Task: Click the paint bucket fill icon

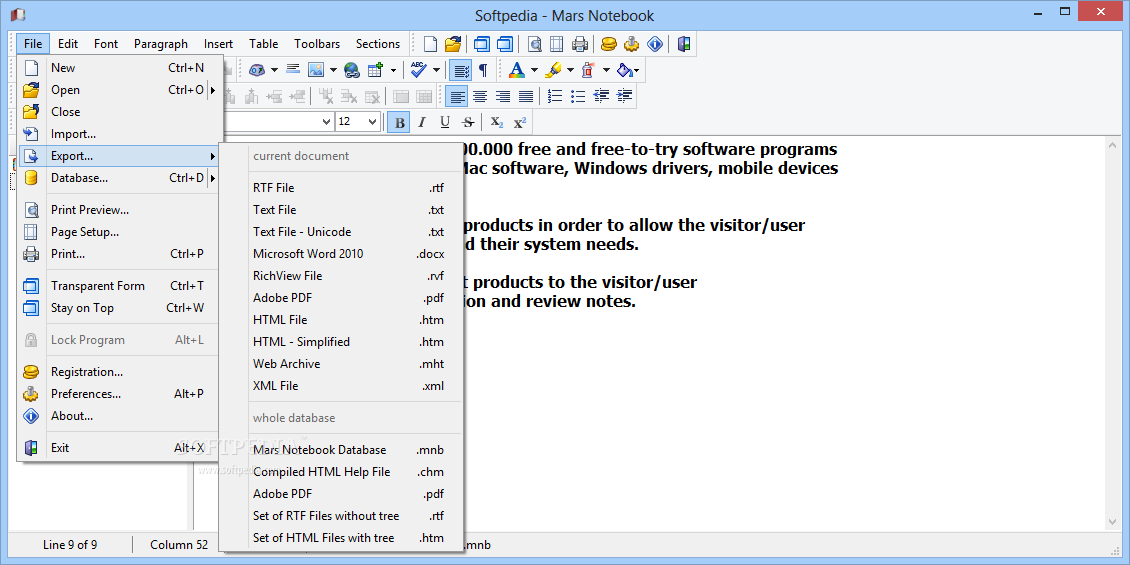Action: coord(626,70)
